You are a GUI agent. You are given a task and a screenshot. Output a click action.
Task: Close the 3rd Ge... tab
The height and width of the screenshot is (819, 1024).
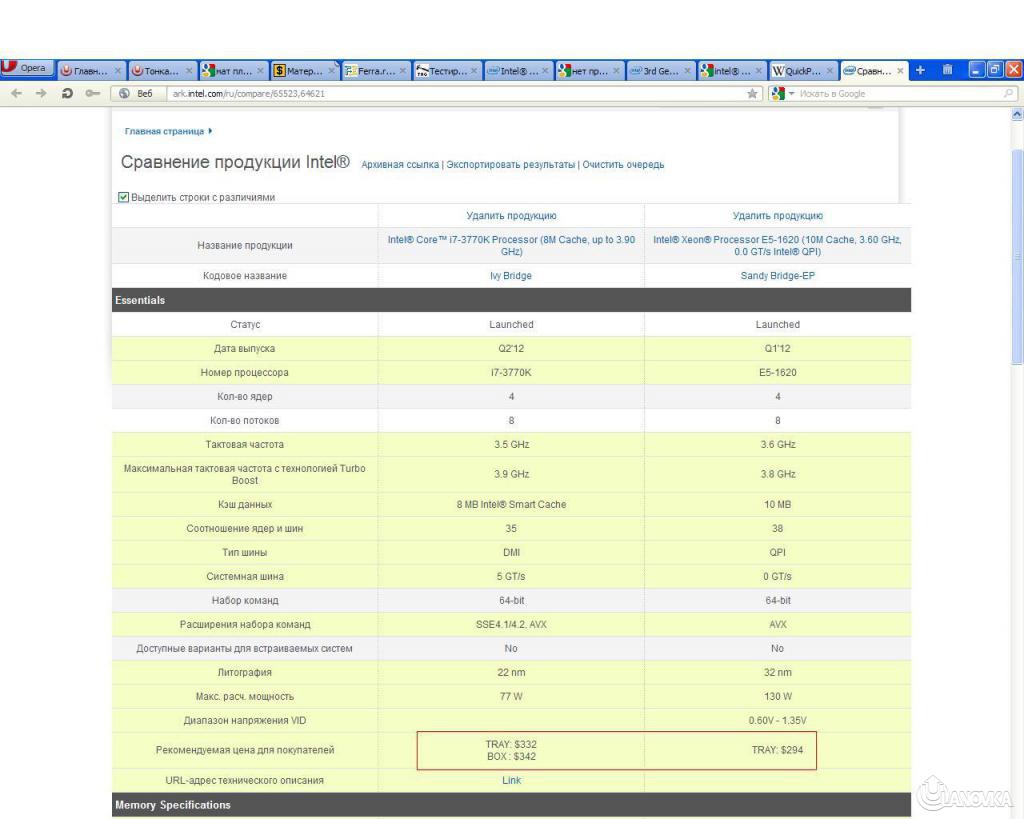tap(687, 71)
